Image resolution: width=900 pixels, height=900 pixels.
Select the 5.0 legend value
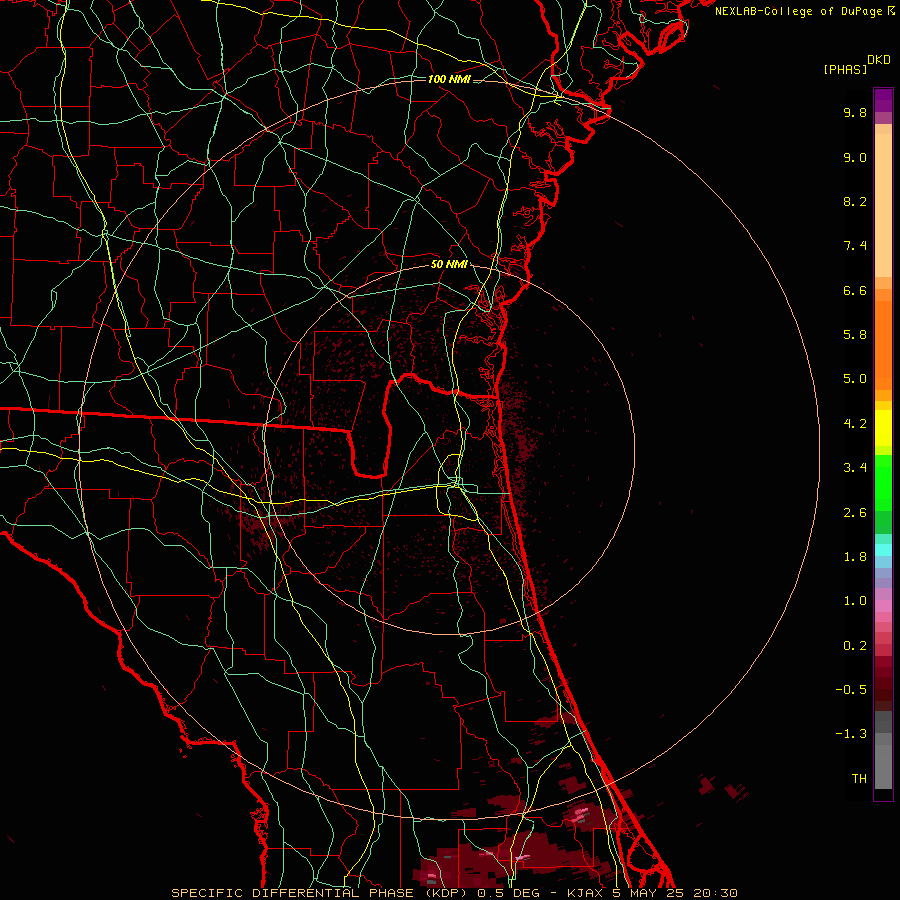(x=855, y=379)
